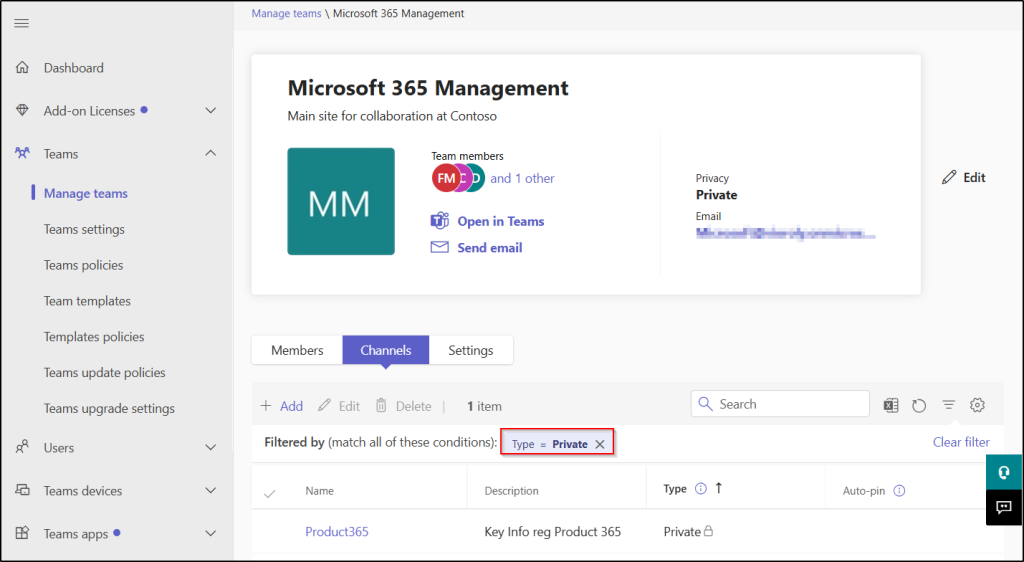Click the Teams devices icon
1024x562 pixels.
tap(22, 490)
